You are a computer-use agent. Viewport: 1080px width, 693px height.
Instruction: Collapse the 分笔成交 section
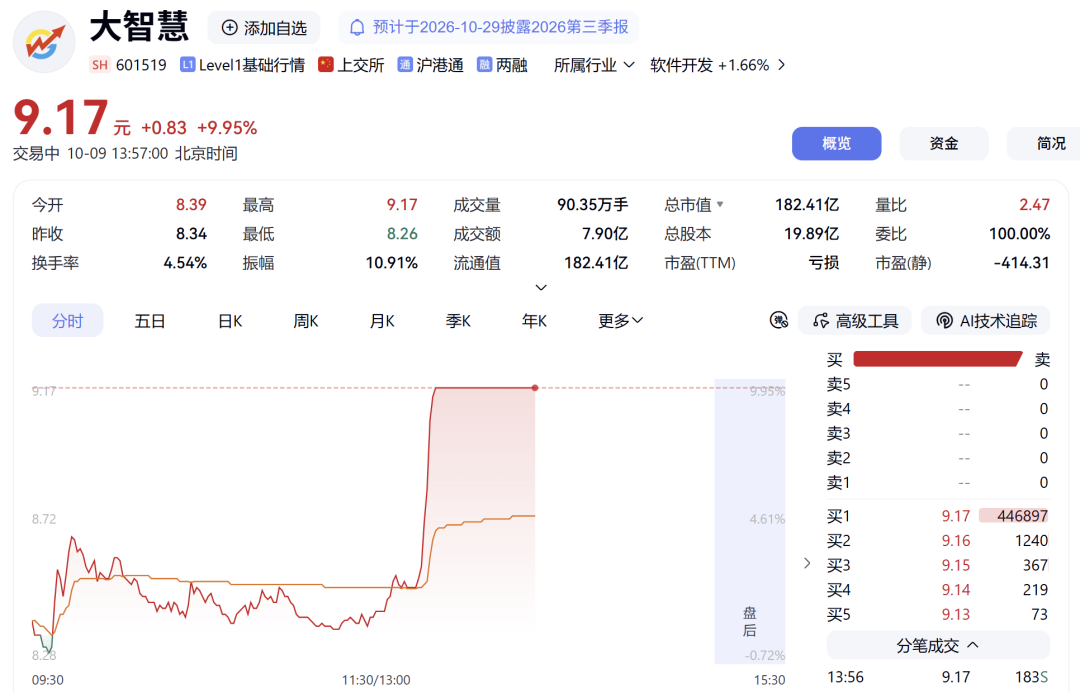click(938, 645)
